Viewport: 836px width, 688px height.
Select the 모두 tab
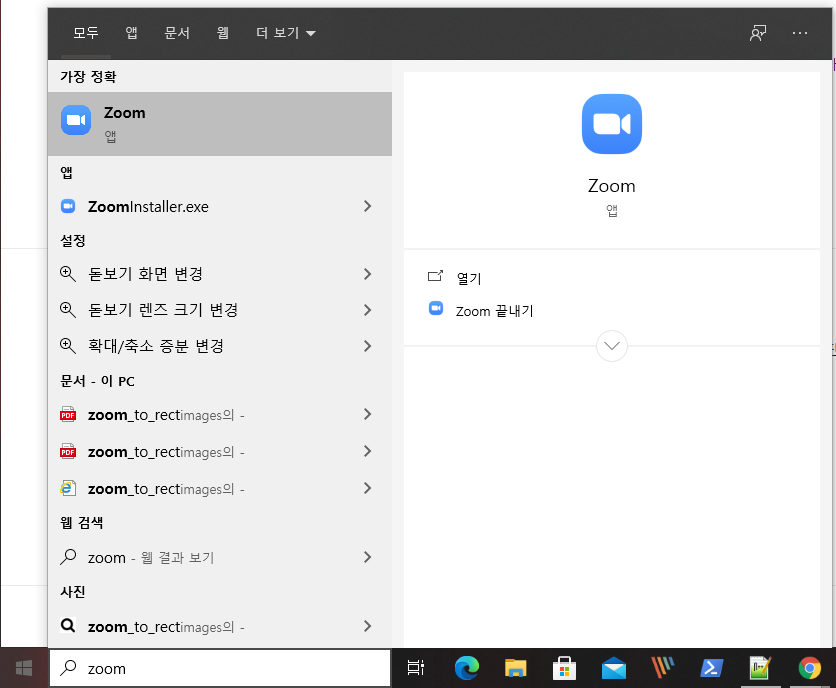coord(86,33)
